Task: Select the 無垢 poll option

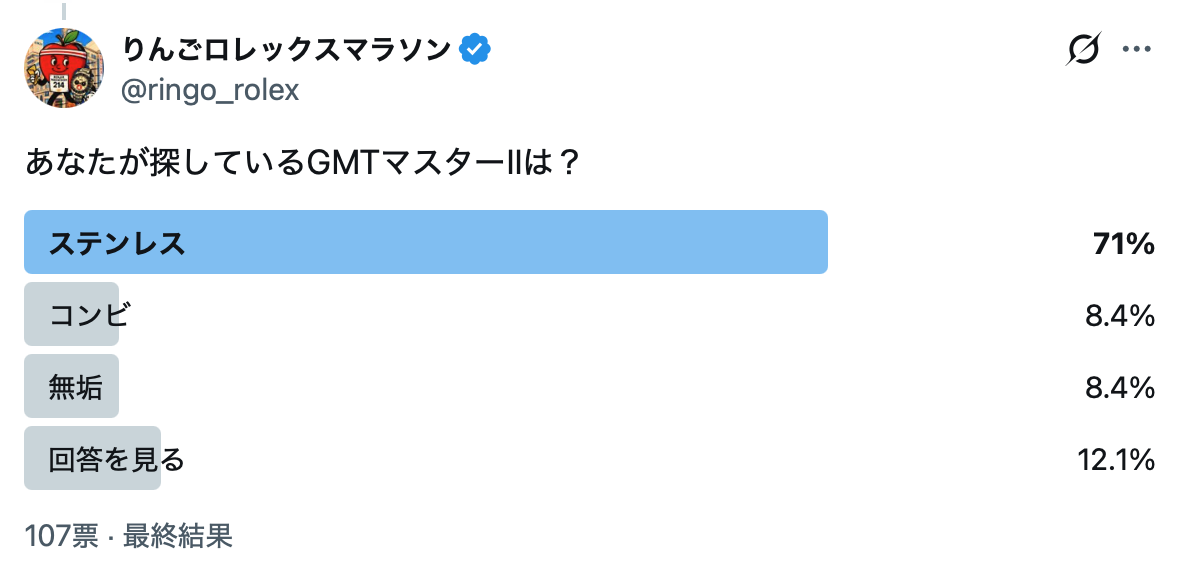Action: 75,388
